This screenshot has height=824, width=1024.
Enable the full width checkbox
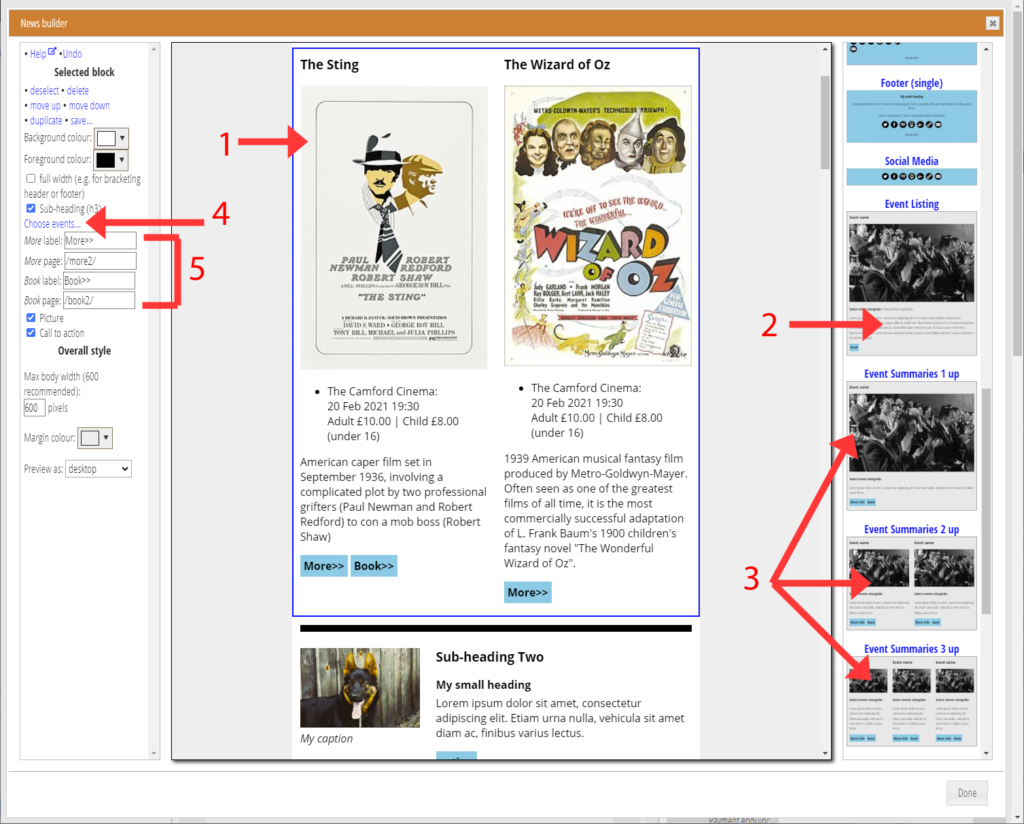31,178
